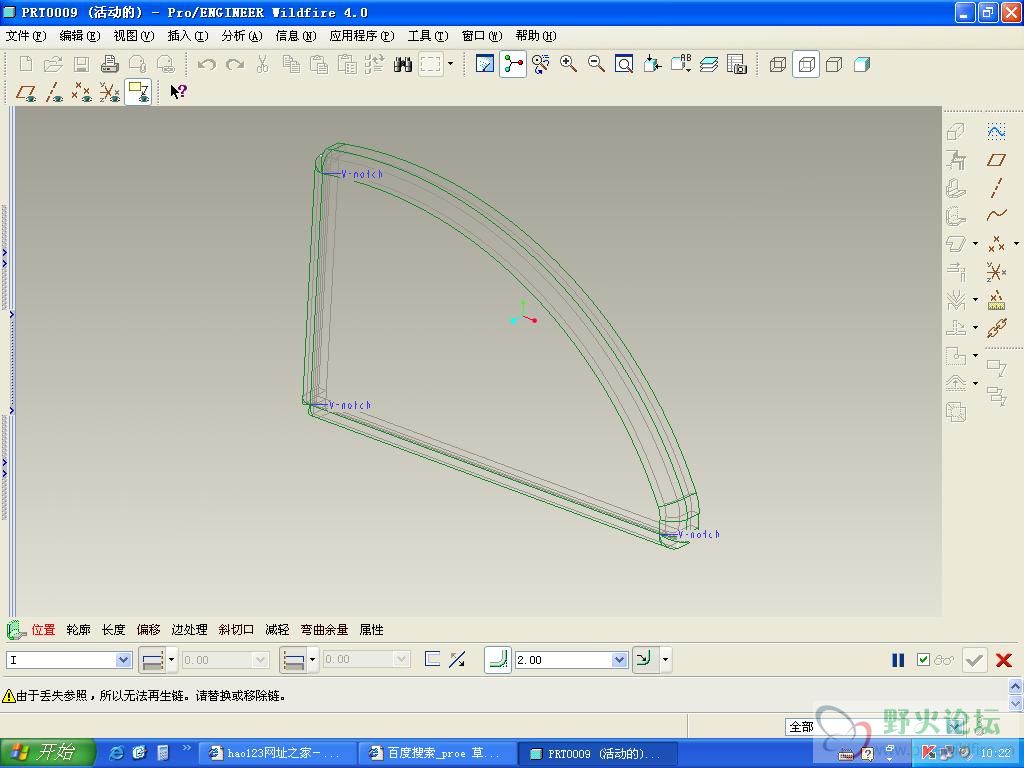
Task: Open the 全部 selection filter
Action: coord(875,726)
